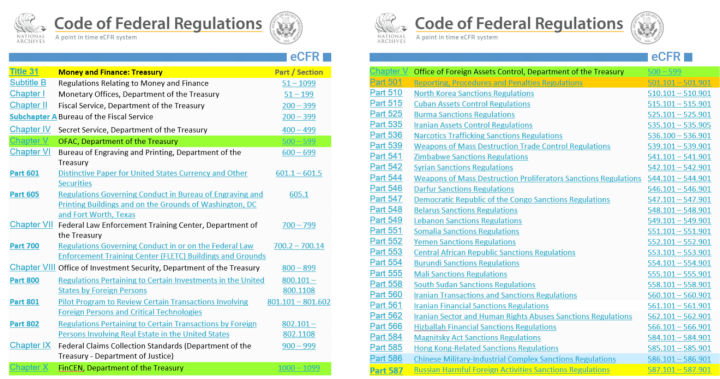Open Magnitsky Act Sanctions Regulations link

pyautogui.click(x=471, y=337)
